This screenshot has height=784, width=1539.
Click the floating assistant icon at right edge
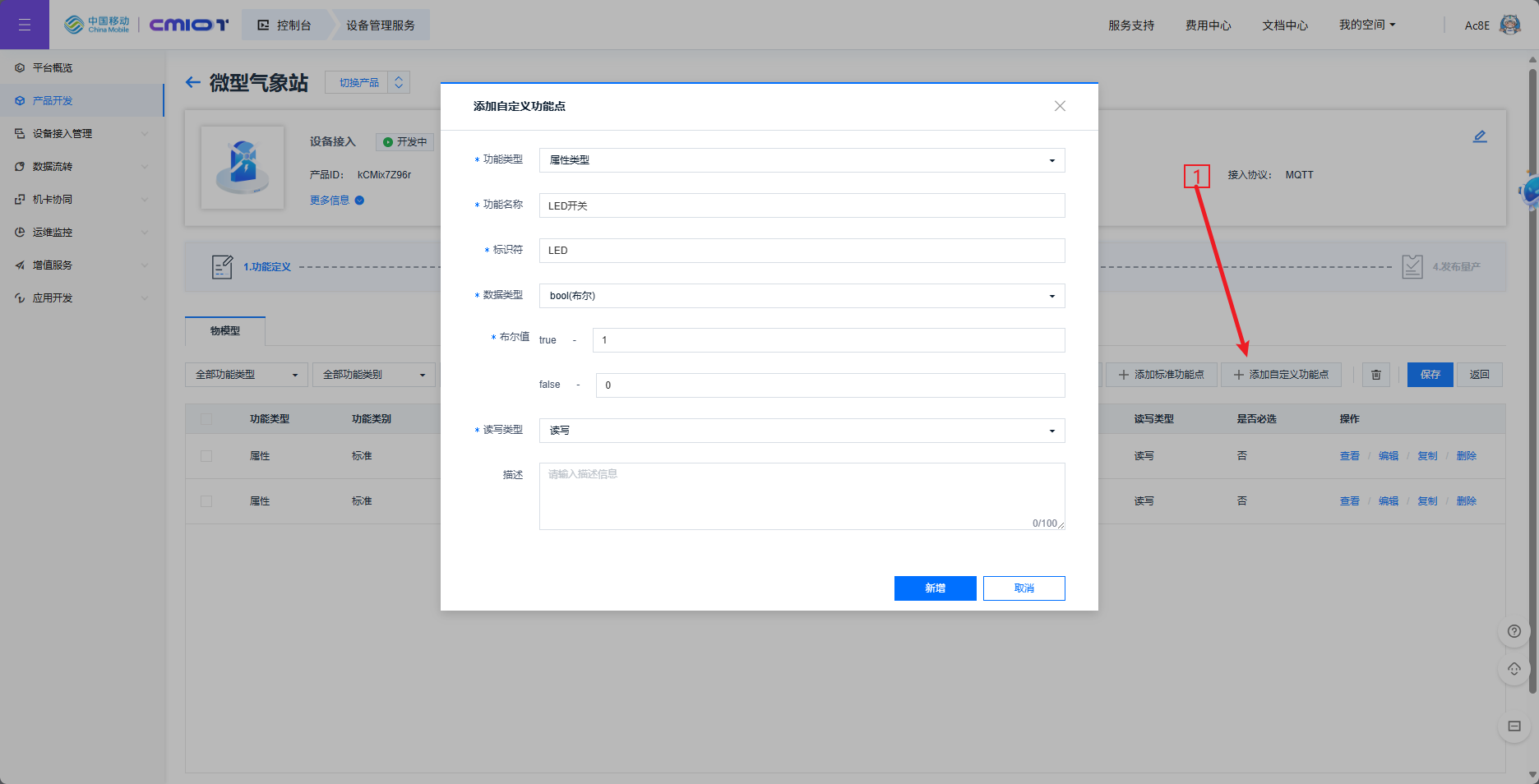(1529, 192)
